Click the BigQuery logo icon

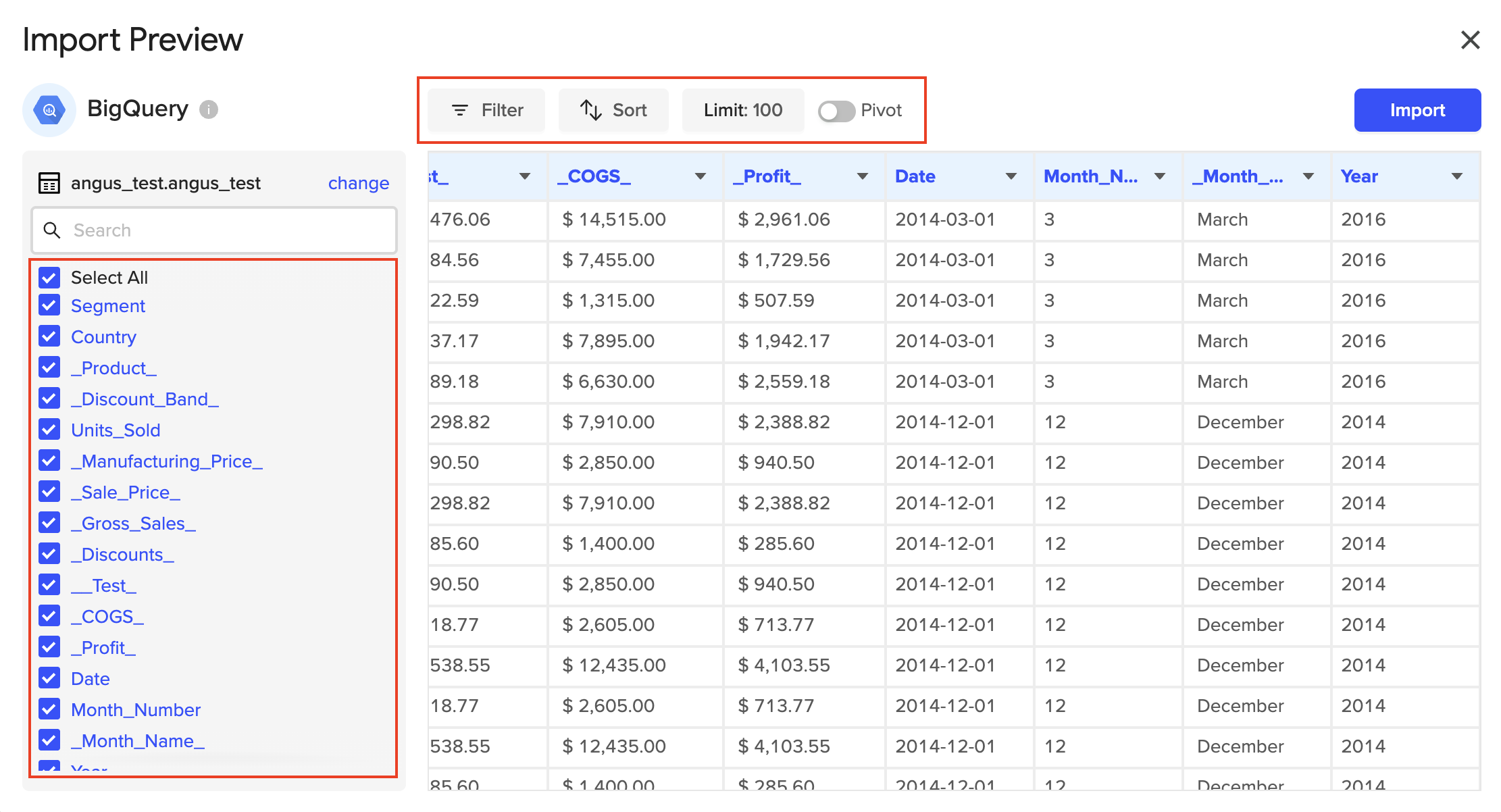coord(49,110)
